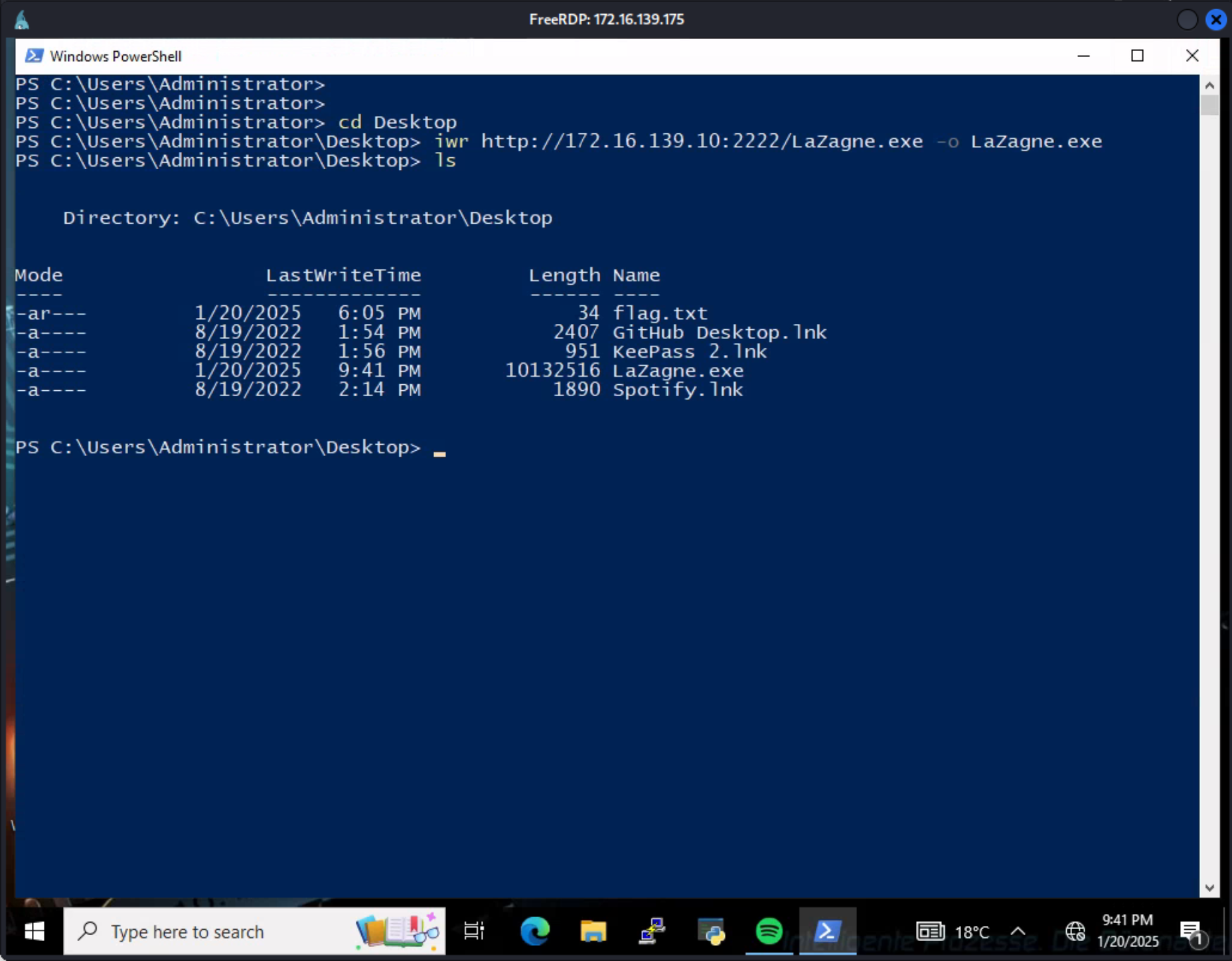Click the 'Directory: C:\Users\Administrator\Desktop' line

click(x=307, y=218)
